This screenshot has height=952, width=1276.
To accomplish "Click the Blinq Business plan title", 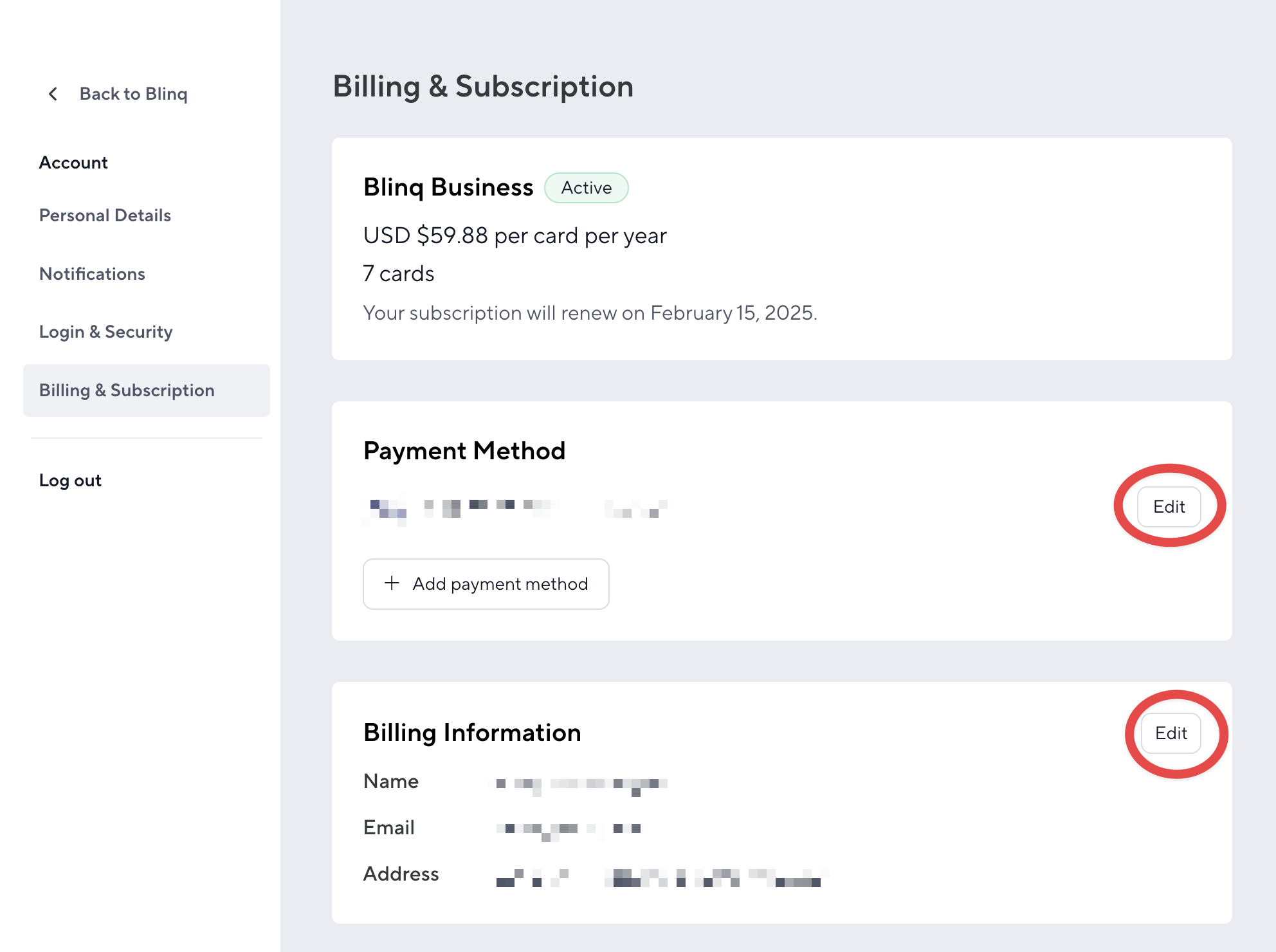I will 448,188.
